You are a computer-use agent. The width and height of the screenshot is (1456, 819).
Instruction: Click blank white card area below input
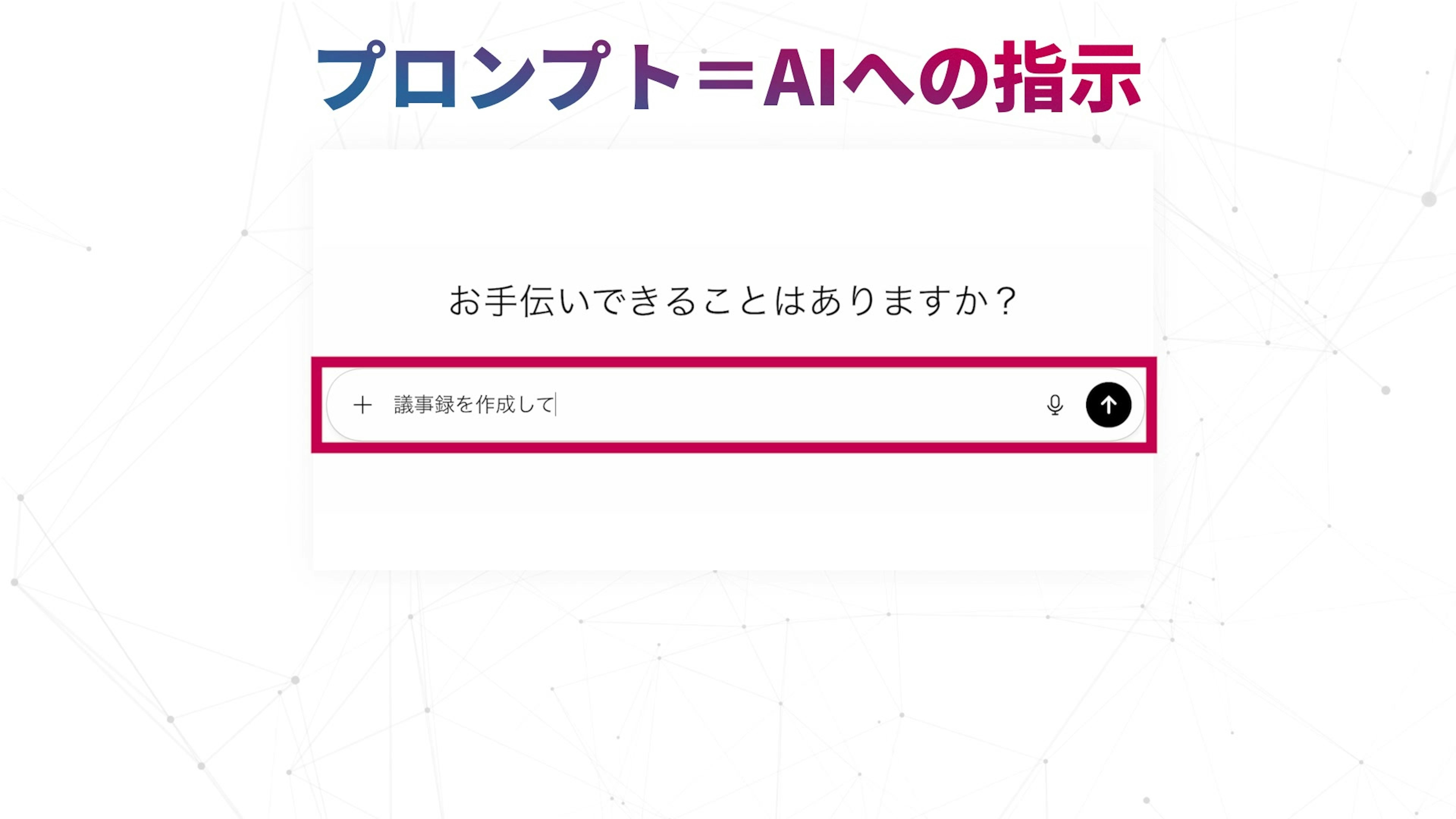tap(733, 509)
